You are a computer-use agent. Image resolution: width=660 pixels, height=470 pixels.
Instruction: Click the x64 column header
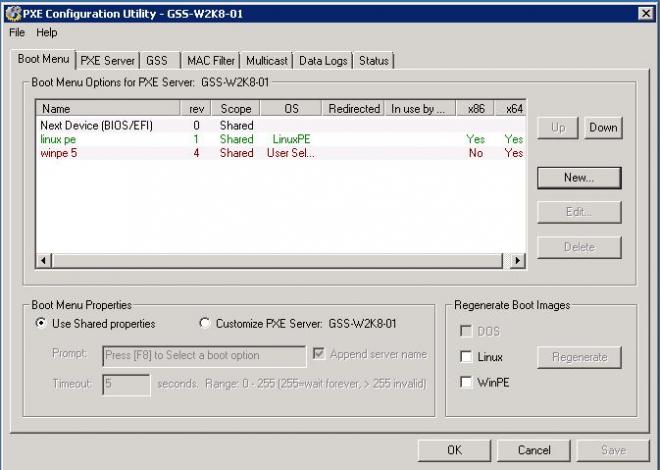511,109
